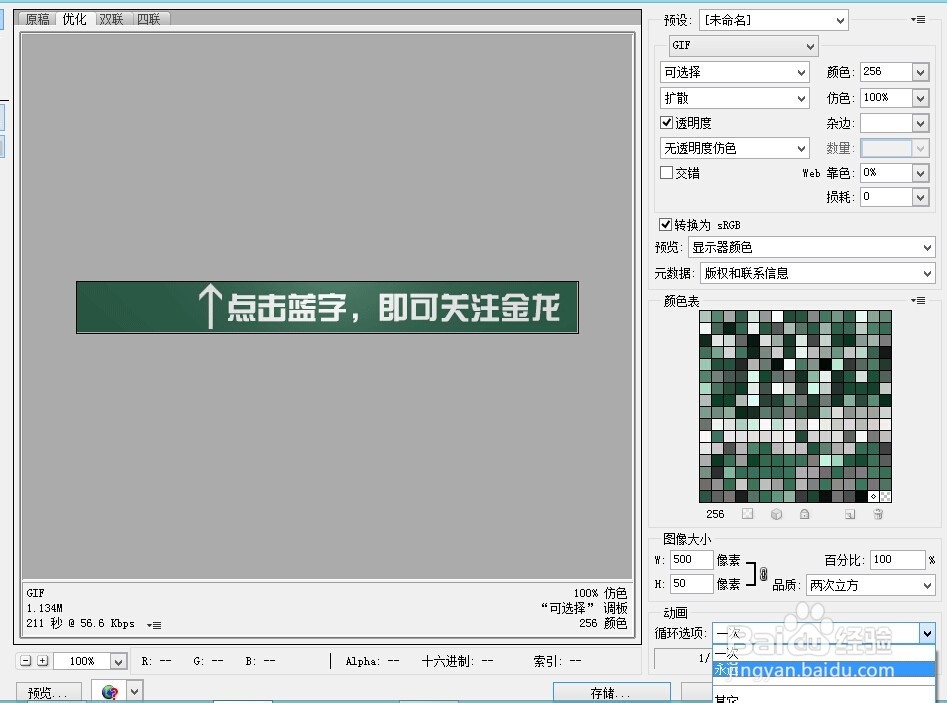The width and height of the screenshot is (947, 703).
Task: Click the delete color trash icon
Action: click(878, 514)
